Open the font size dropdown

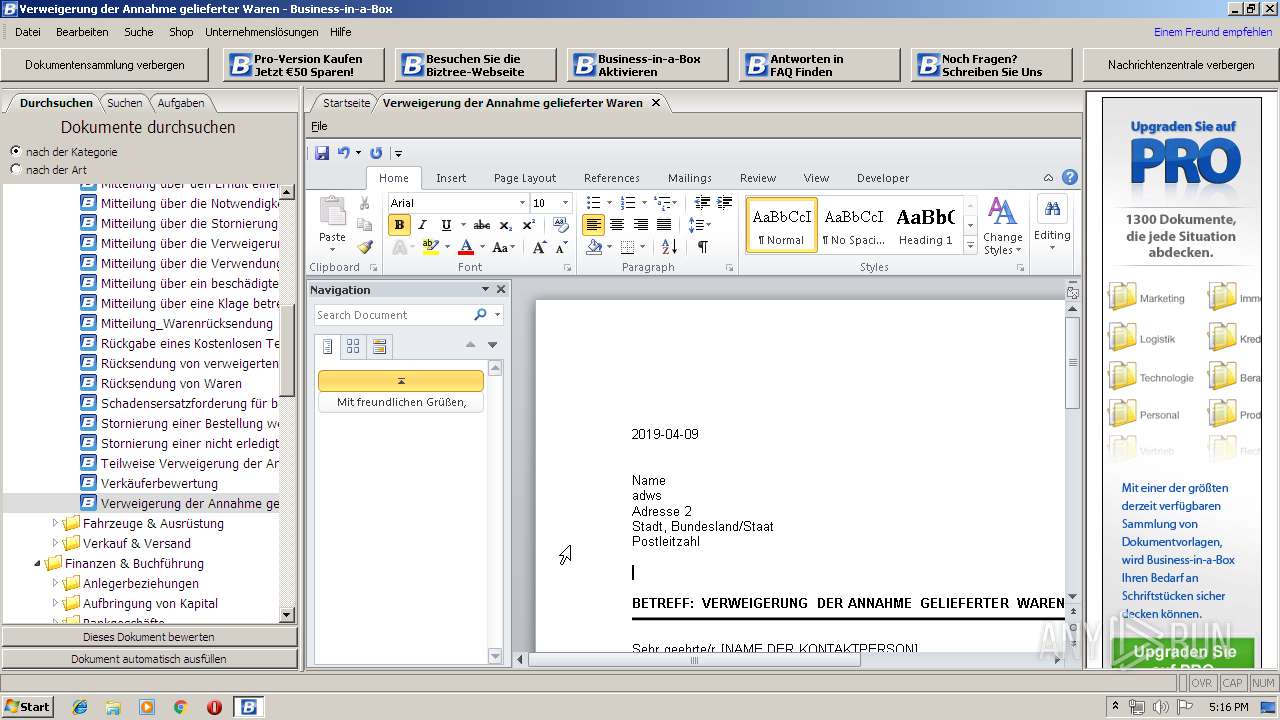tap(564, 203)
